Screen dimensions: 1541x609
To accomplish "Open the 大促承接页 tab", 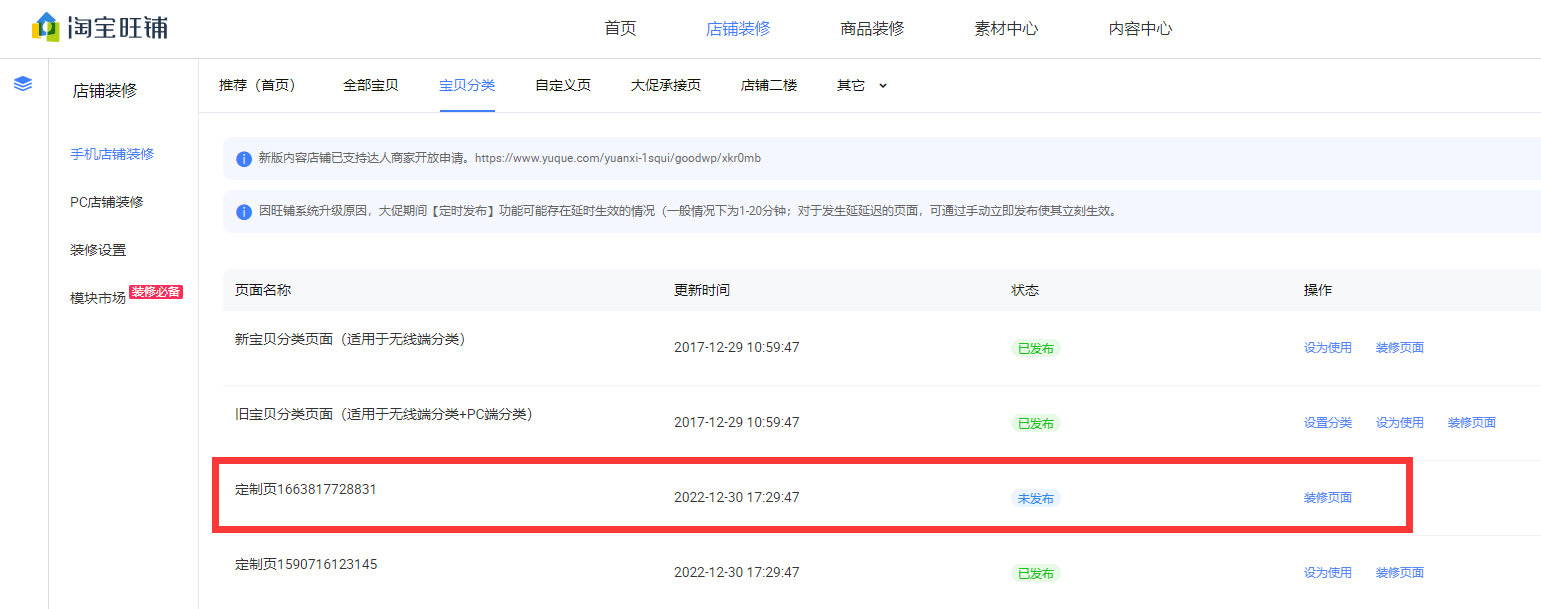I will (x=666, y=85).
